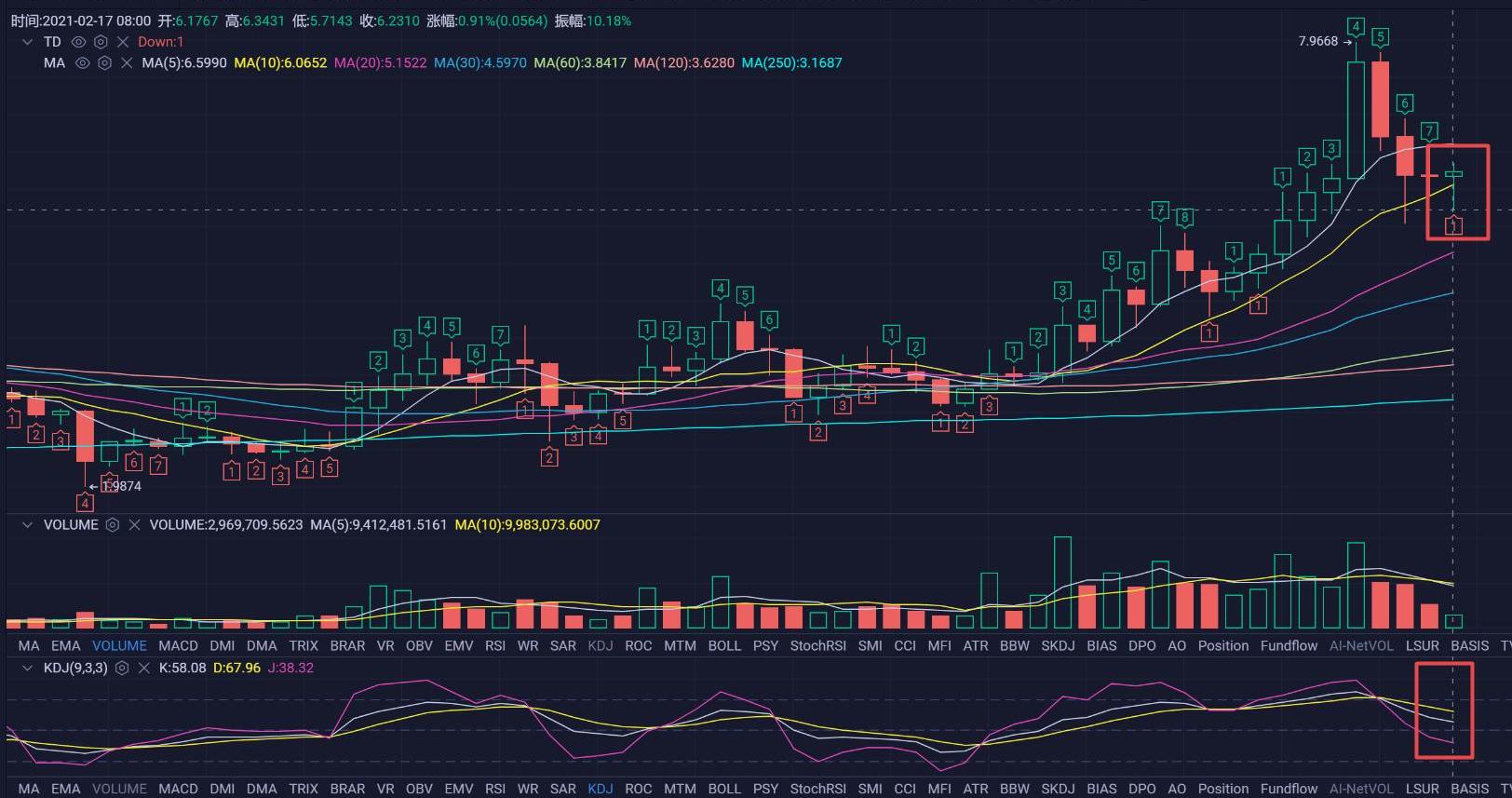Viewport: 1512px width, 798px height.
Task: Select SKDJ in the VOLUME-highlighted tab row
Action: pyautogui.click(x=1058, y=645)
